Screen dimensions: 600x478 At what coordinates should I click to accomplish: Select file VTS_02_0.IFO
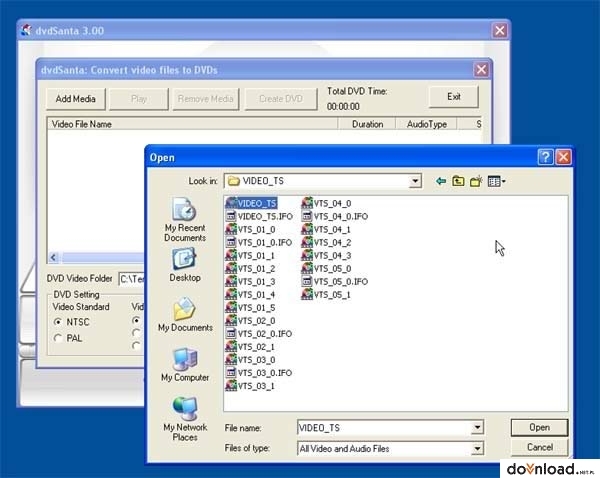point(259,334)
